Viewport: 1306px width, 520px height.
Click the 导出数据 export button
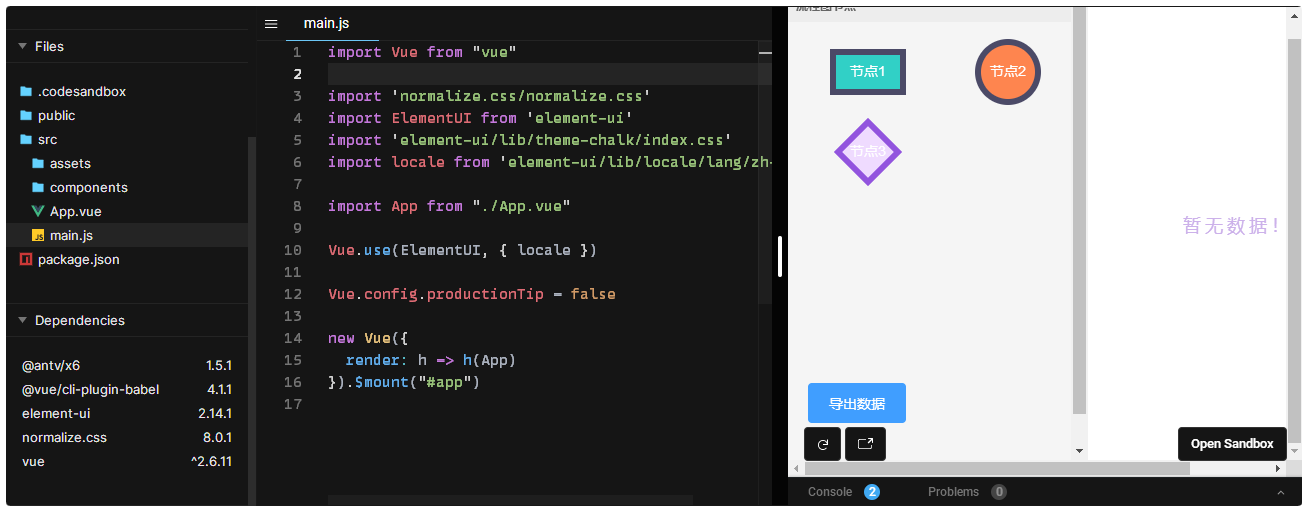(857, 403)
